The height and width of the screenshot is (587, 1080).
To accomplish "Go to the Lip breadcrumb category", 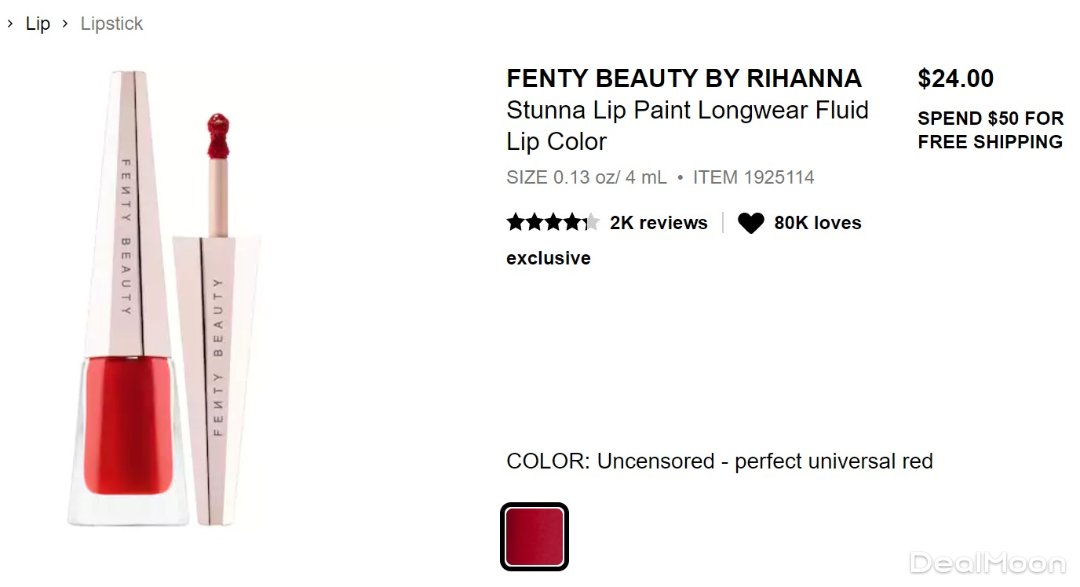I will pos(38,24).
